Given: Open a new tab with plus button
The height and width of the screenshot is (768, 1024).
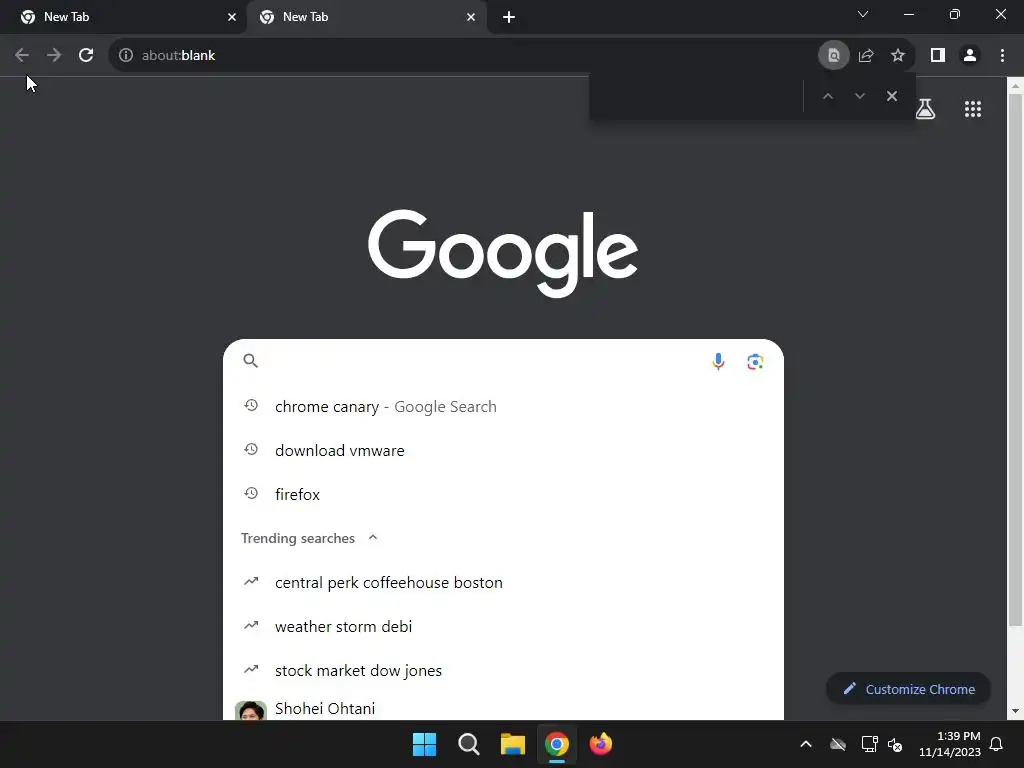Looking at the screenshot, I should tap(509, 17).
